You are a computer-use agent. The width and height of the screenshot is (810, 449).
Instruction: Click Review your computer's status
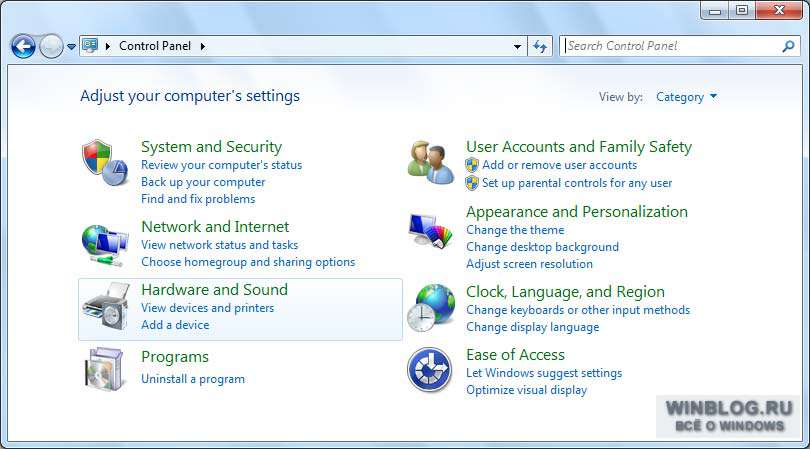[222, 165]
